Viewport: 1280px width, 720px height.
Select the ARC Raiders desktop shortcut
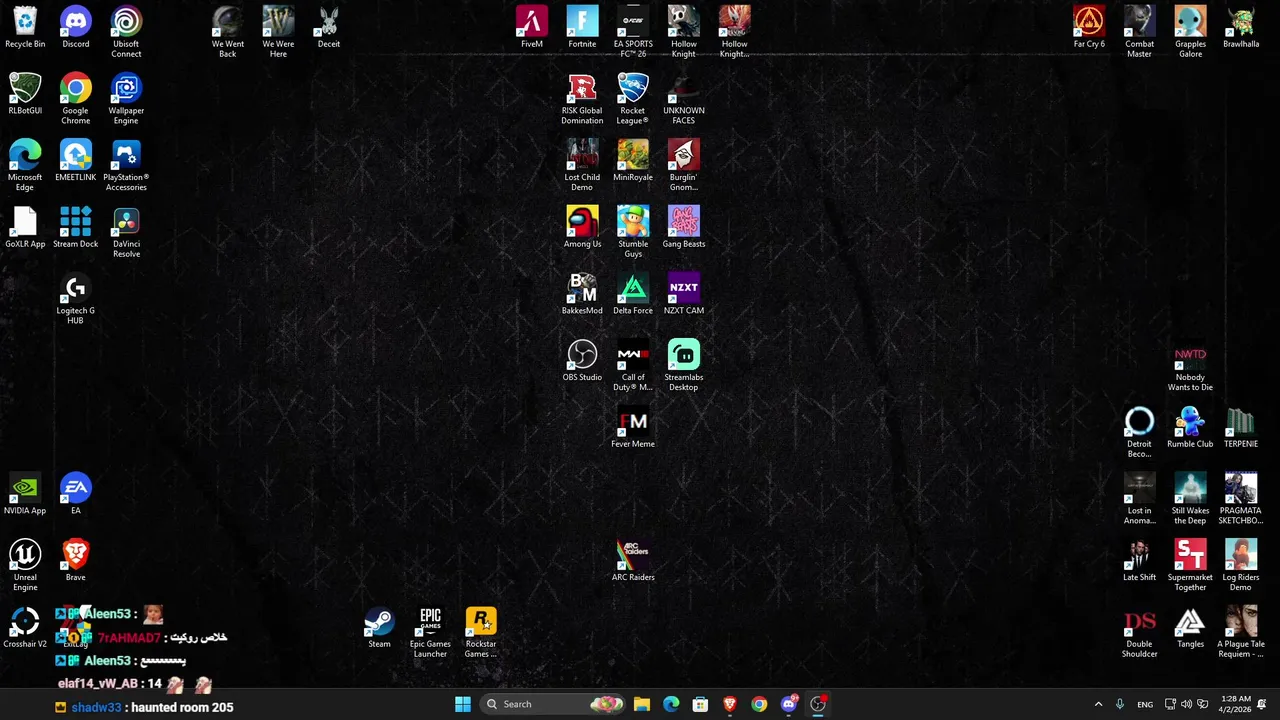click(x=633, y=561)
